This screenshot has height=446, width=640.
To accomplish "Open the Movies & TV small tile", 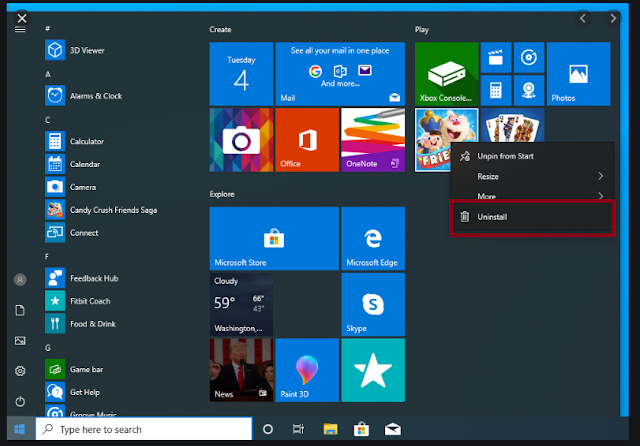I will coord(496,58).
